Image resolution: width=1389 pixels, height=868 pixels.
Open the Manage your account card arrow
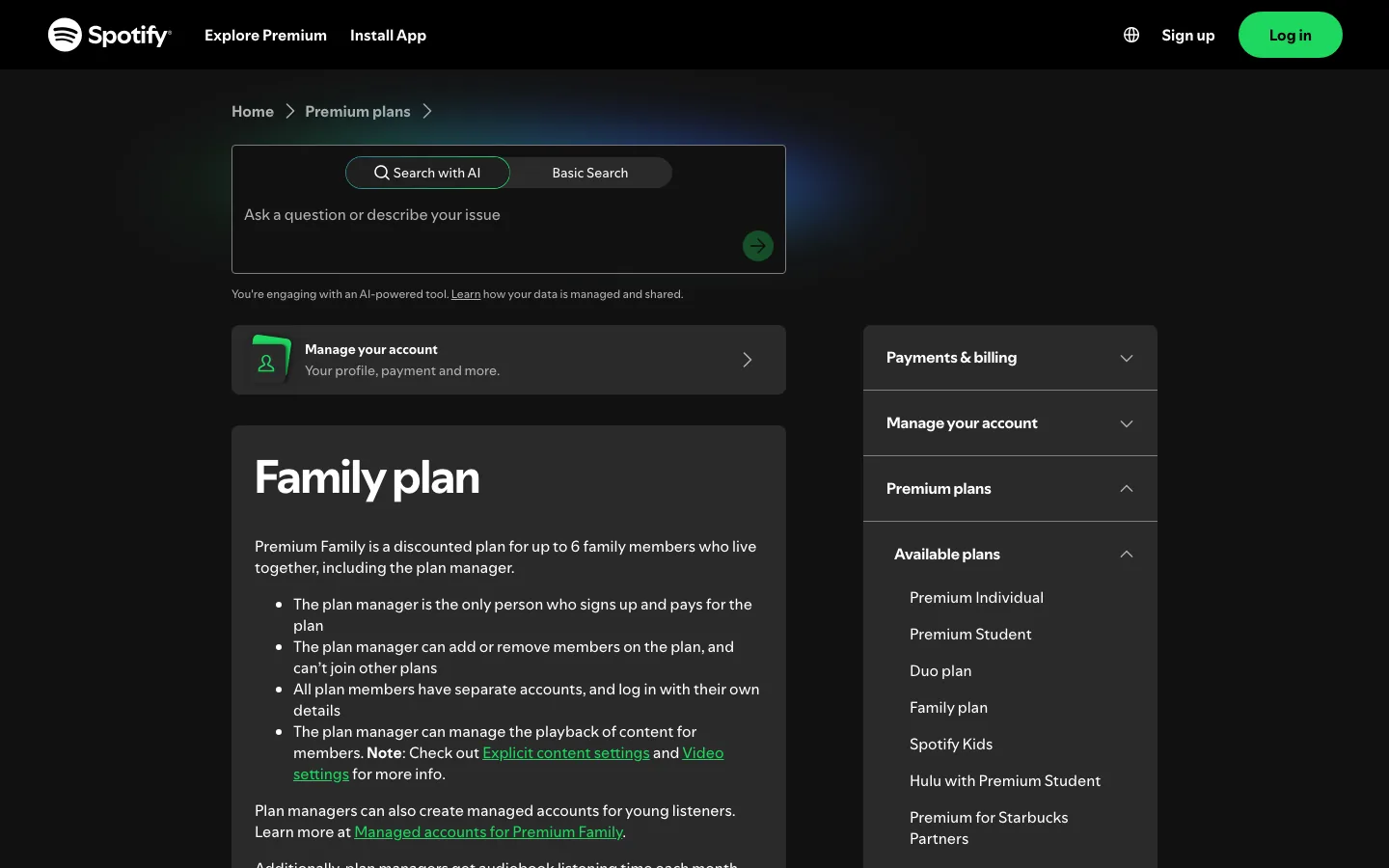(748, 360)
